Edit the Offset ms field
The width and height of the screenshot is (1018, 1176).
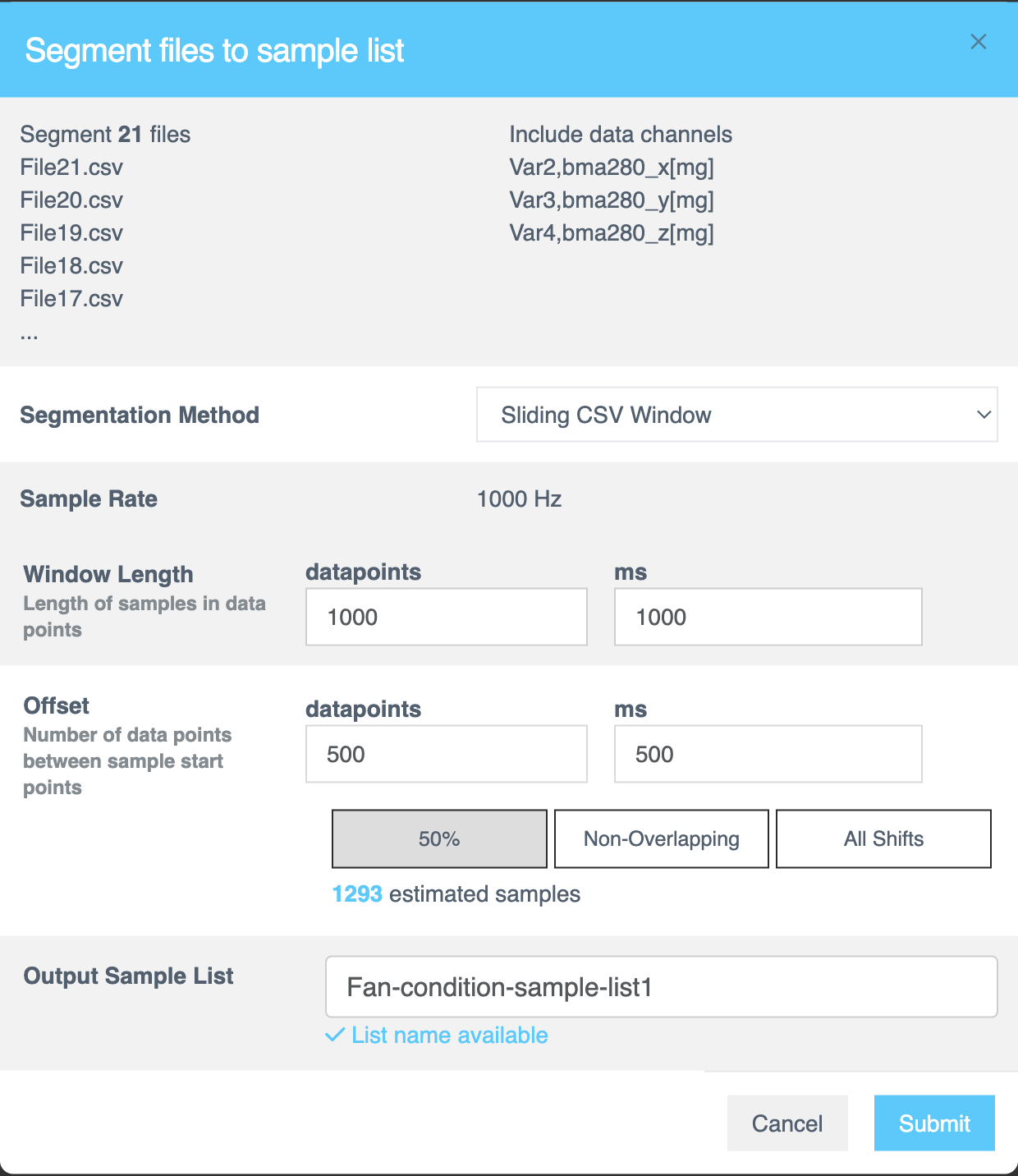[x=768, y=753]
